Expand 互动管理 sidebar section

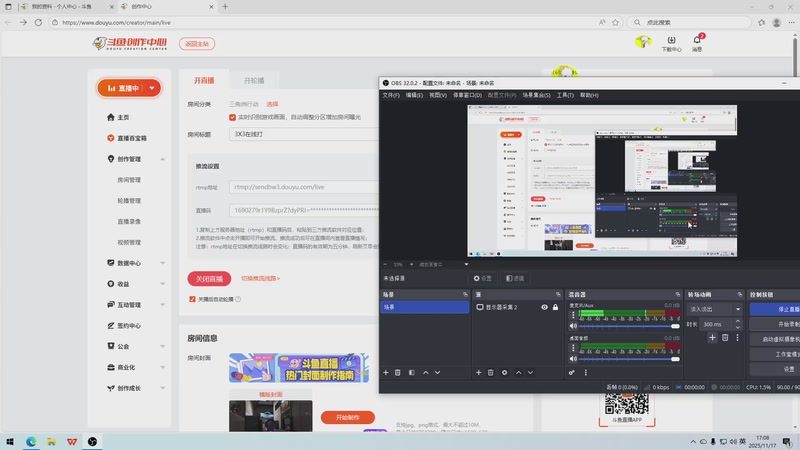163,305
